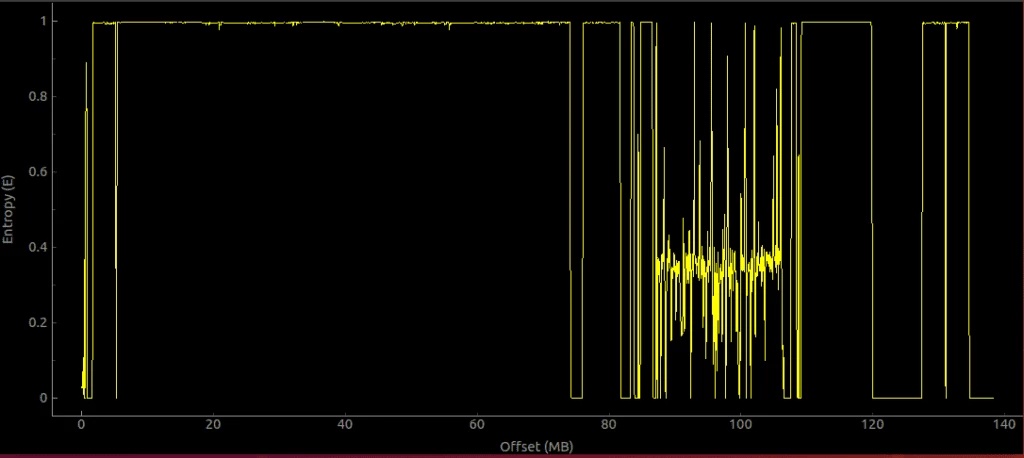The image size is (1024, 458).
Task: Click the high-entropy plateau line near 40 MB
Action: (x=345, y=23)
